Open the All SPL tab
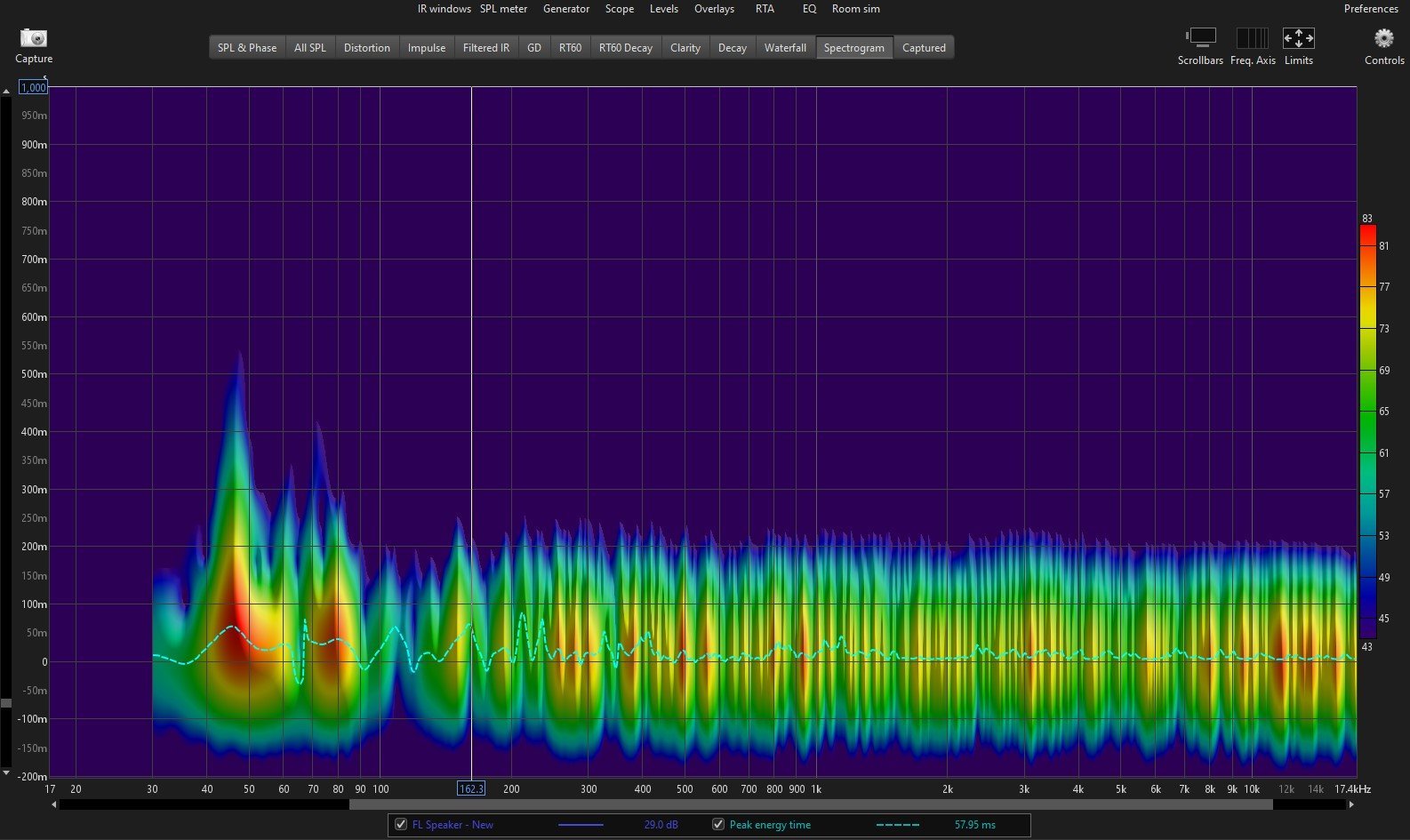This screenshot has height=840, width=1410. coord(310,48)
